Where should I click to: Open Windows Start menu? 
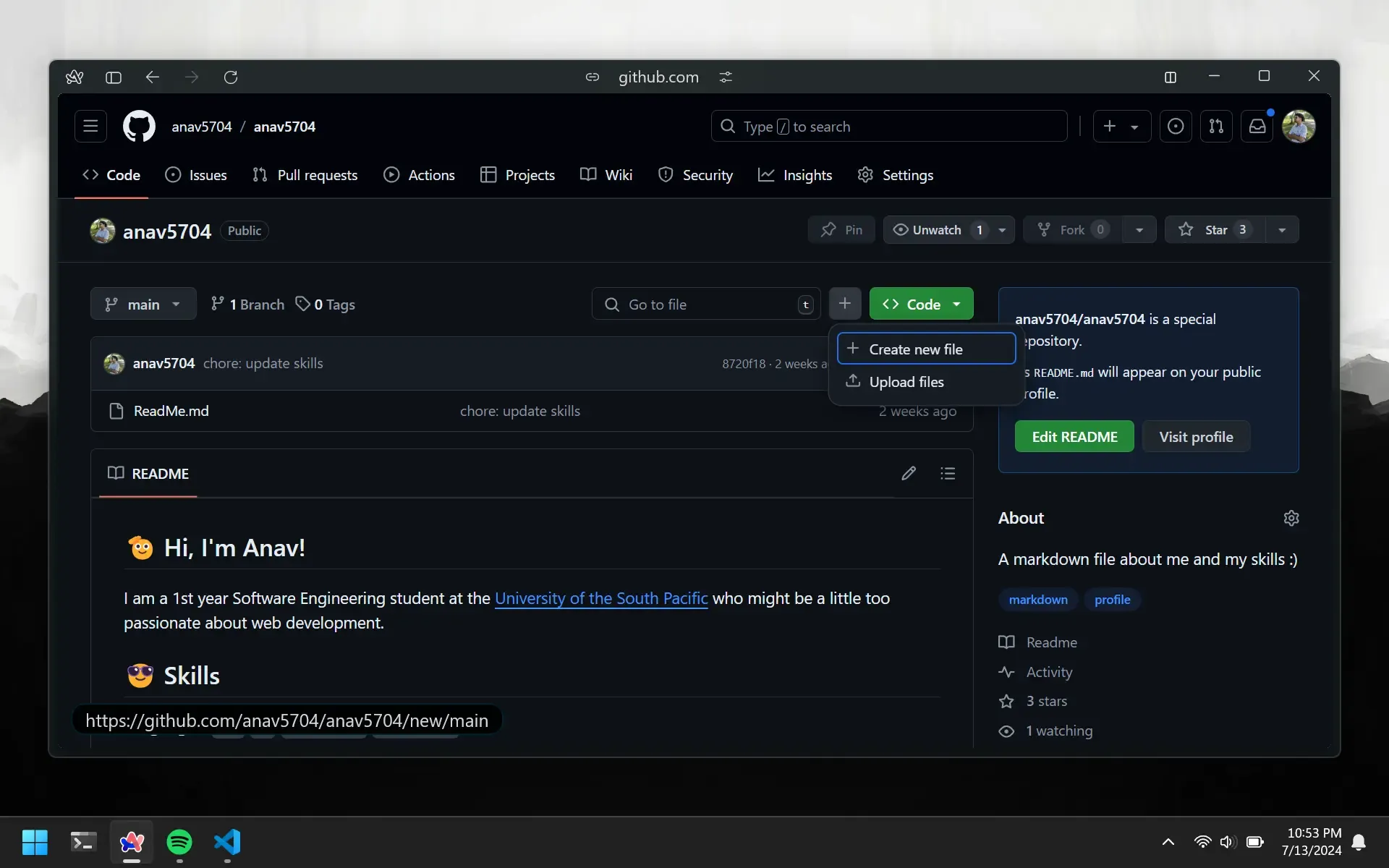35,842
